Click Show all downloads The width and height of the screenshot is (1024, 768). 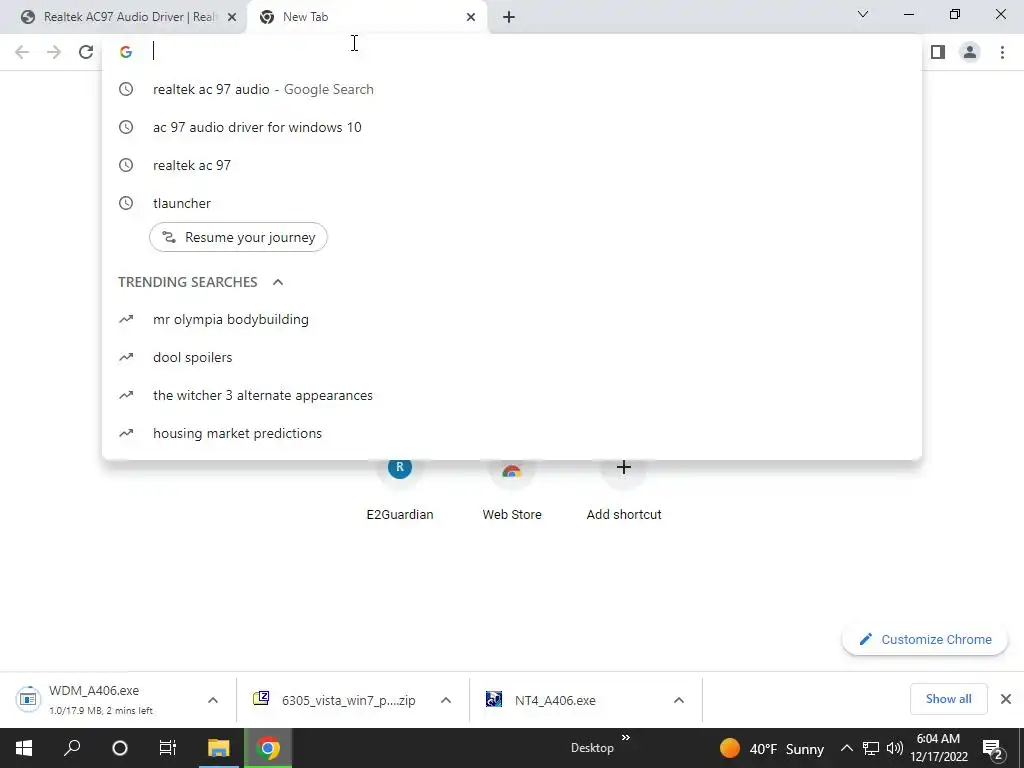point(948,699)
